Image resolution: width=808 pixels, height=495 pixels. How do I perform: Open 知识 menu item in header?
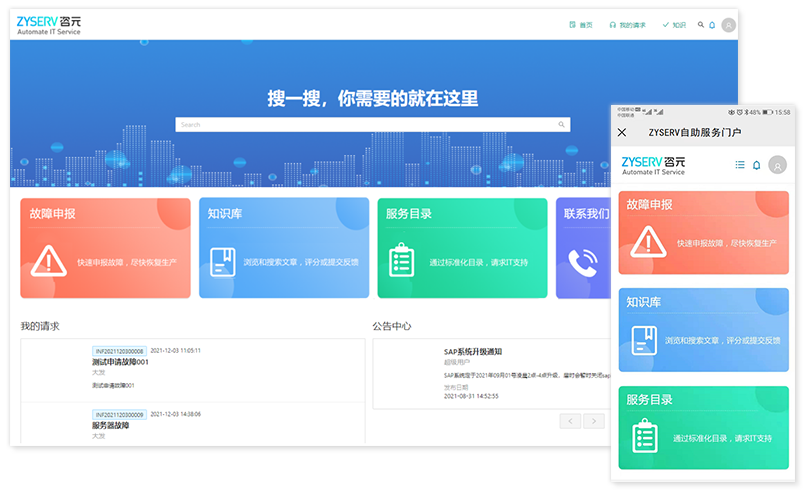674,25
